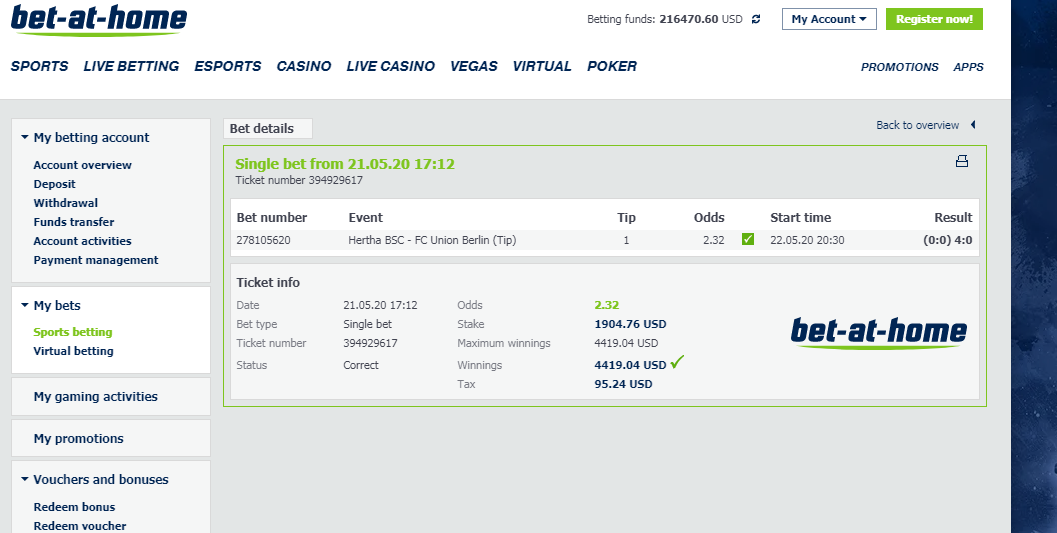Click the betting funds amount 216470.60
The height and width of the screenshot is (533, 1057).
click(688, 20)
